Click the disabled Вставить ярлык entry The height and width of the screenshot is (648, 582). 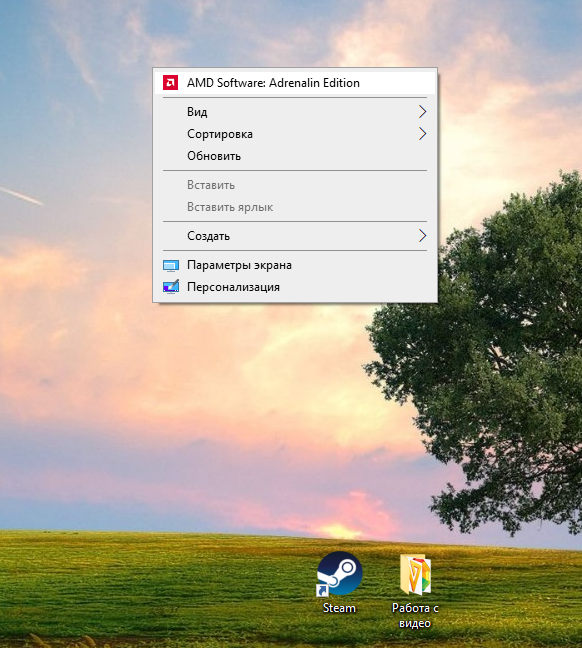tap(295, 207)
